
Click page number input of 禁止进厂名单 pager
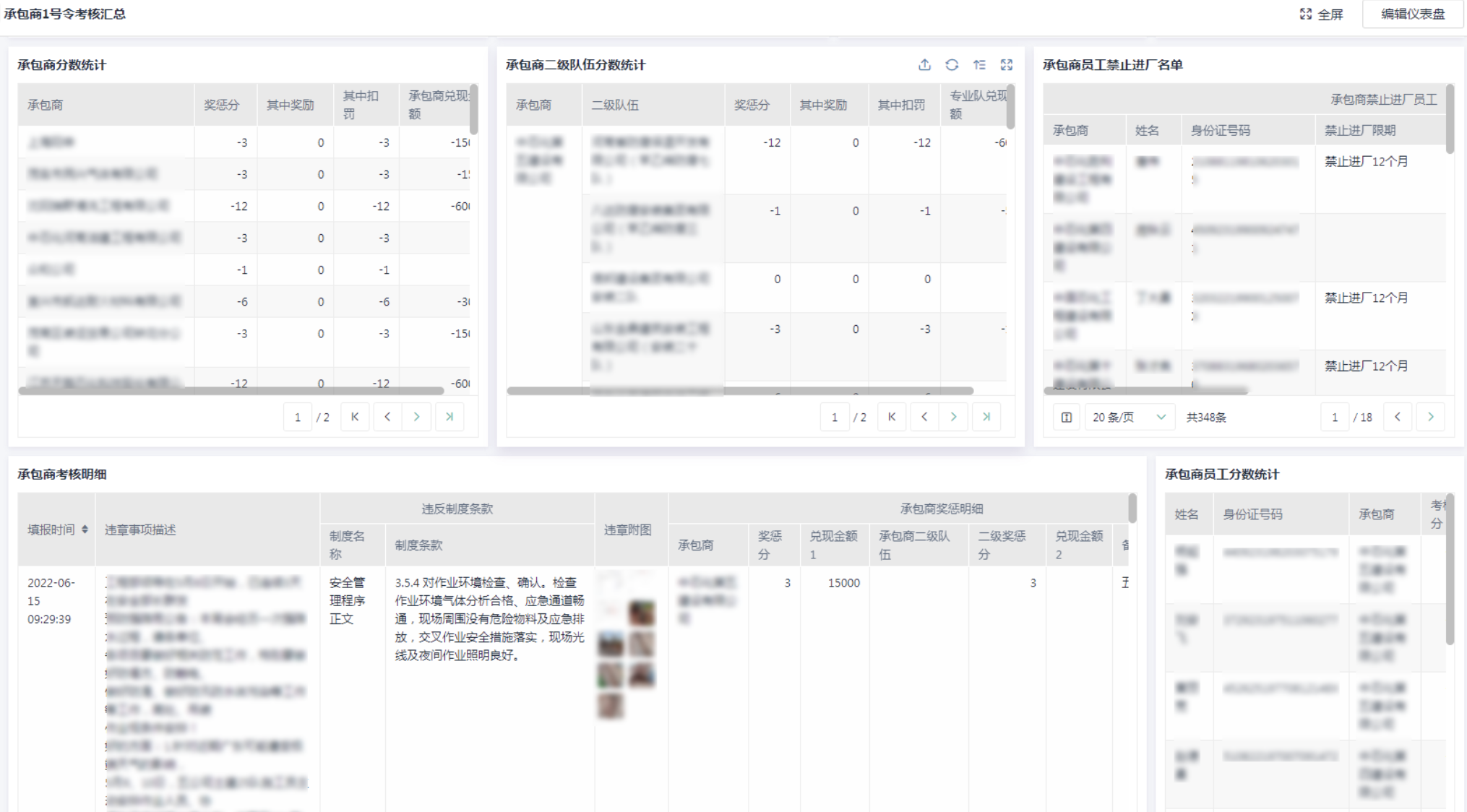pyautogui.click(x=1334, y=418)
